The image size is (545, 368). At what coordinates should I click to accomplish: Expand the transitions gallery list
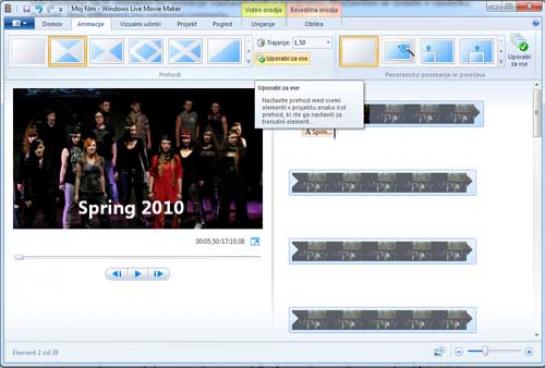click(248, 62)
